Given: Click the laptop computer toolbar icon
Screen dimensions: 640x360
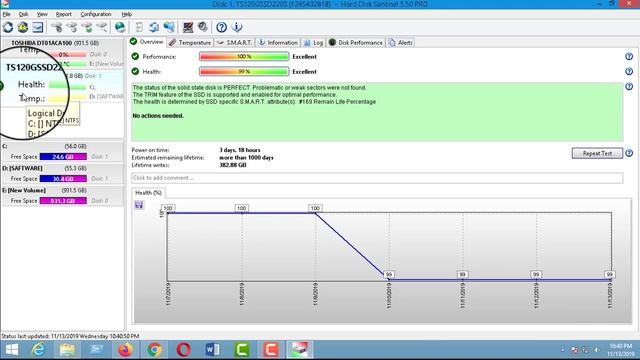Looking at the screenshot, I should click(x=188, y=27).
